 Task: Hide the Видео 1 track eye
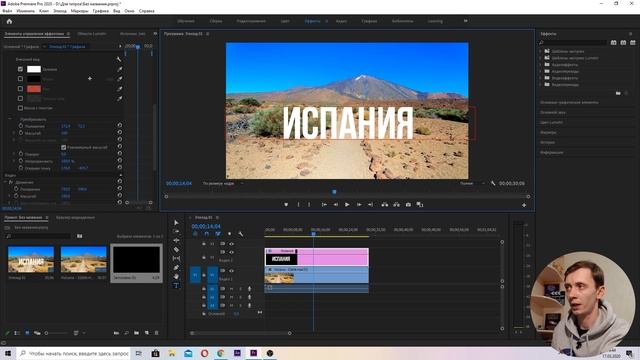tap(231, 271)
